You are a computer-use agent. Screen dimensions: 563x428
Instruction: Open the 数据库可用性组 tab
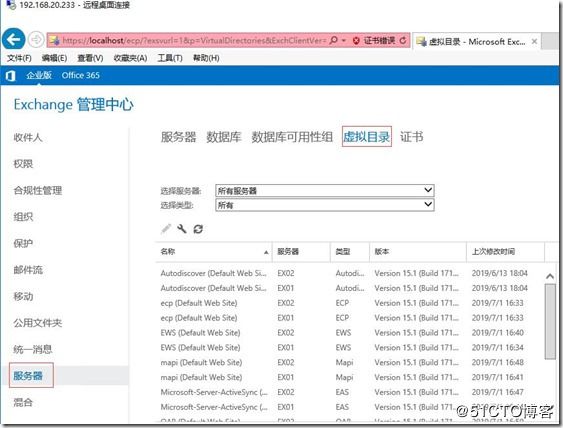pyautogui.click(x=292, y=137)
